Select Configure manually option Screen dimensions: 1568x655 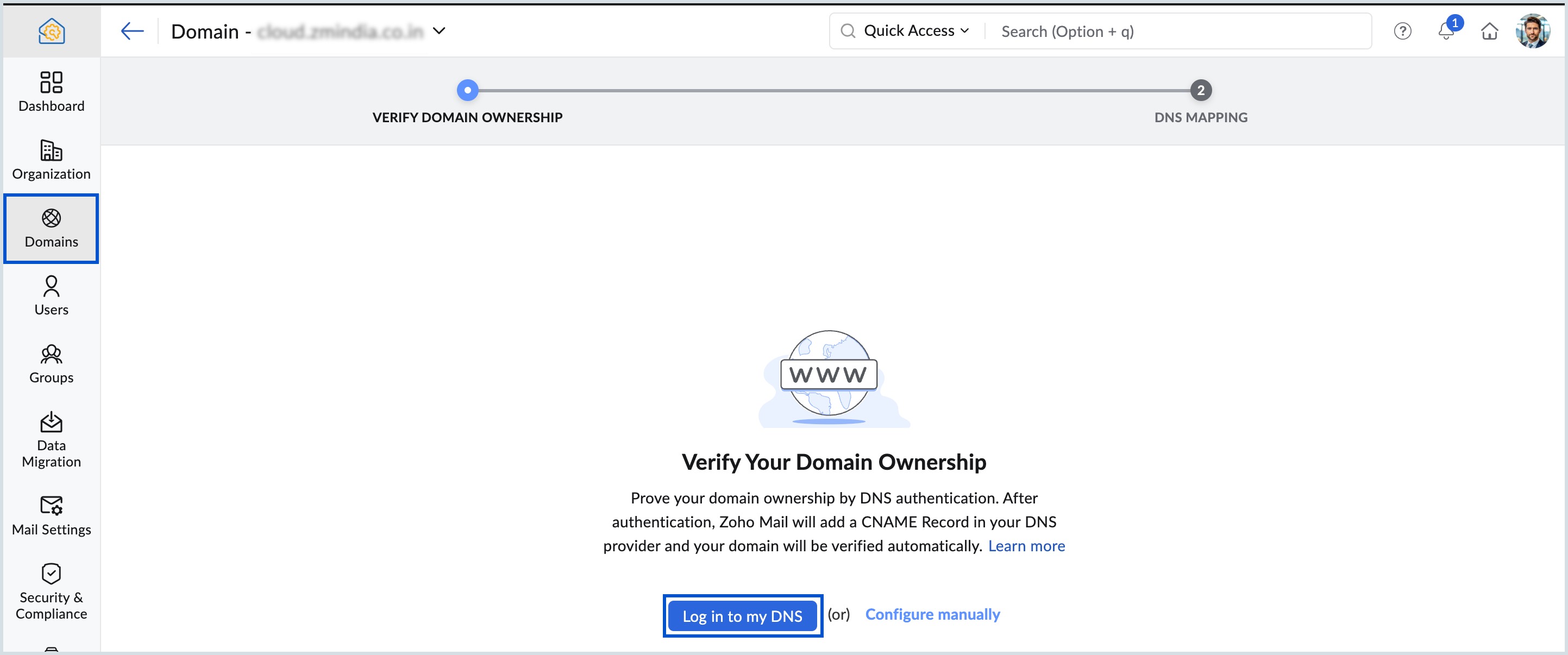point(932,614)
